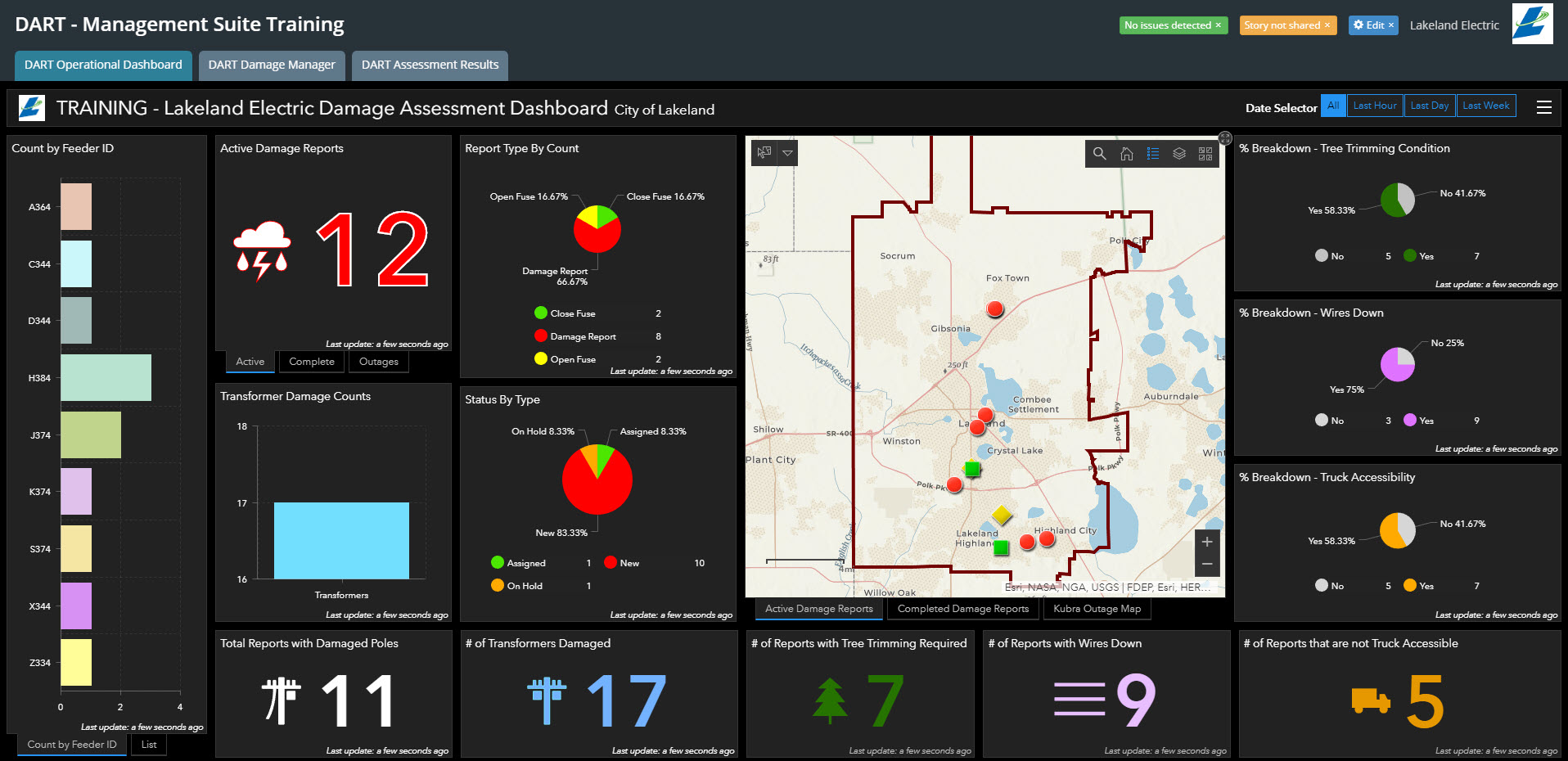This screenshot has height=761, width=1568.
Task: Click the X344 feeder bar
Action: (76, 606)
